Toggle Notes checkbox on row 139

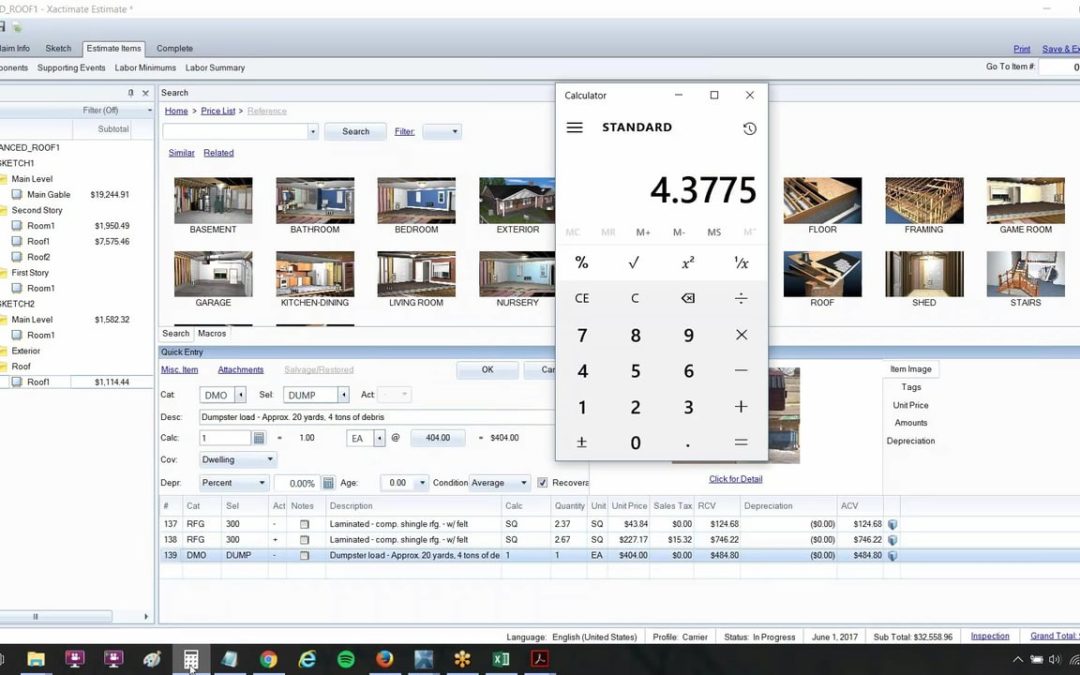coord(304,555)
